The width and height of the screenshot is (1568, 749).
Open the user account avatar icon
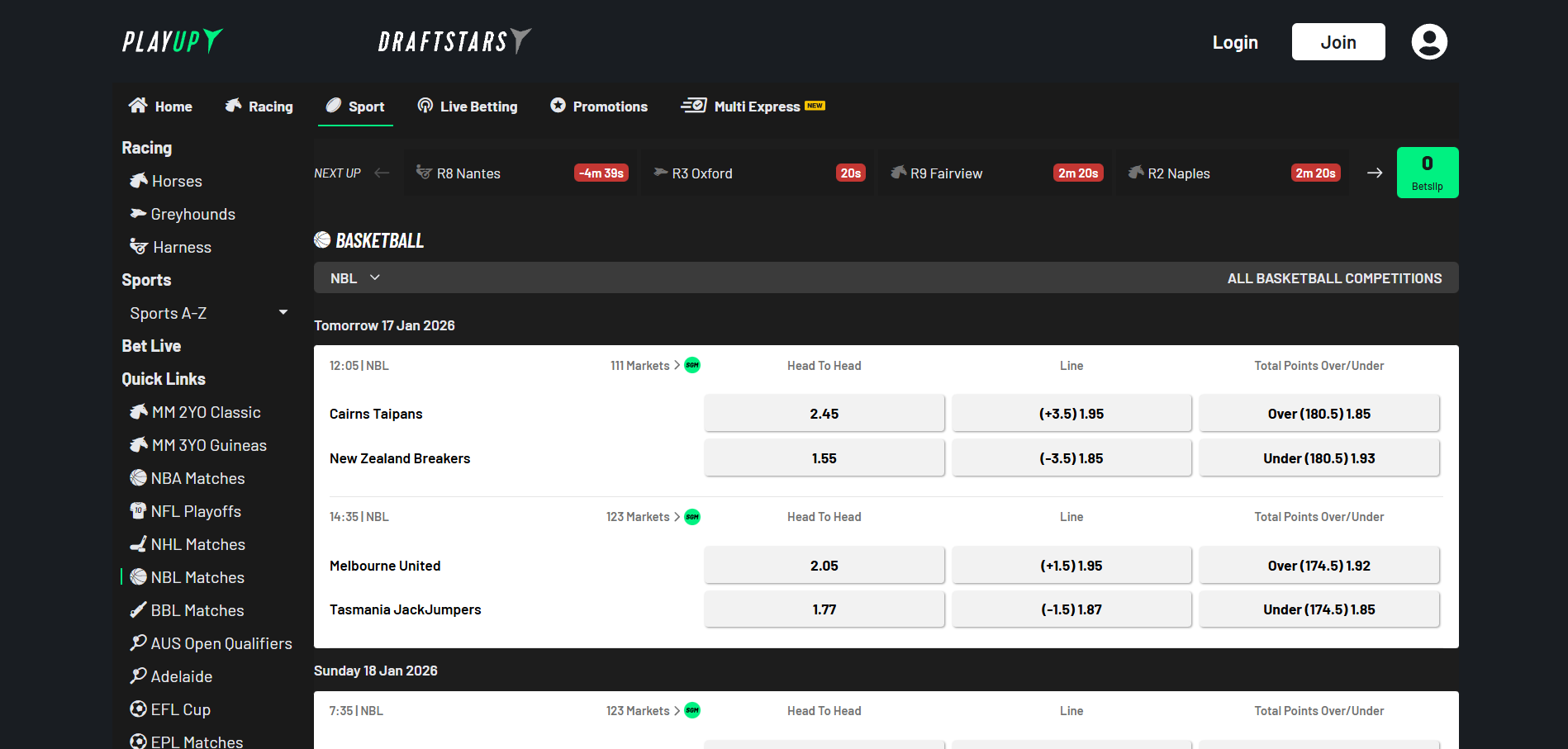click(1429, 41)
